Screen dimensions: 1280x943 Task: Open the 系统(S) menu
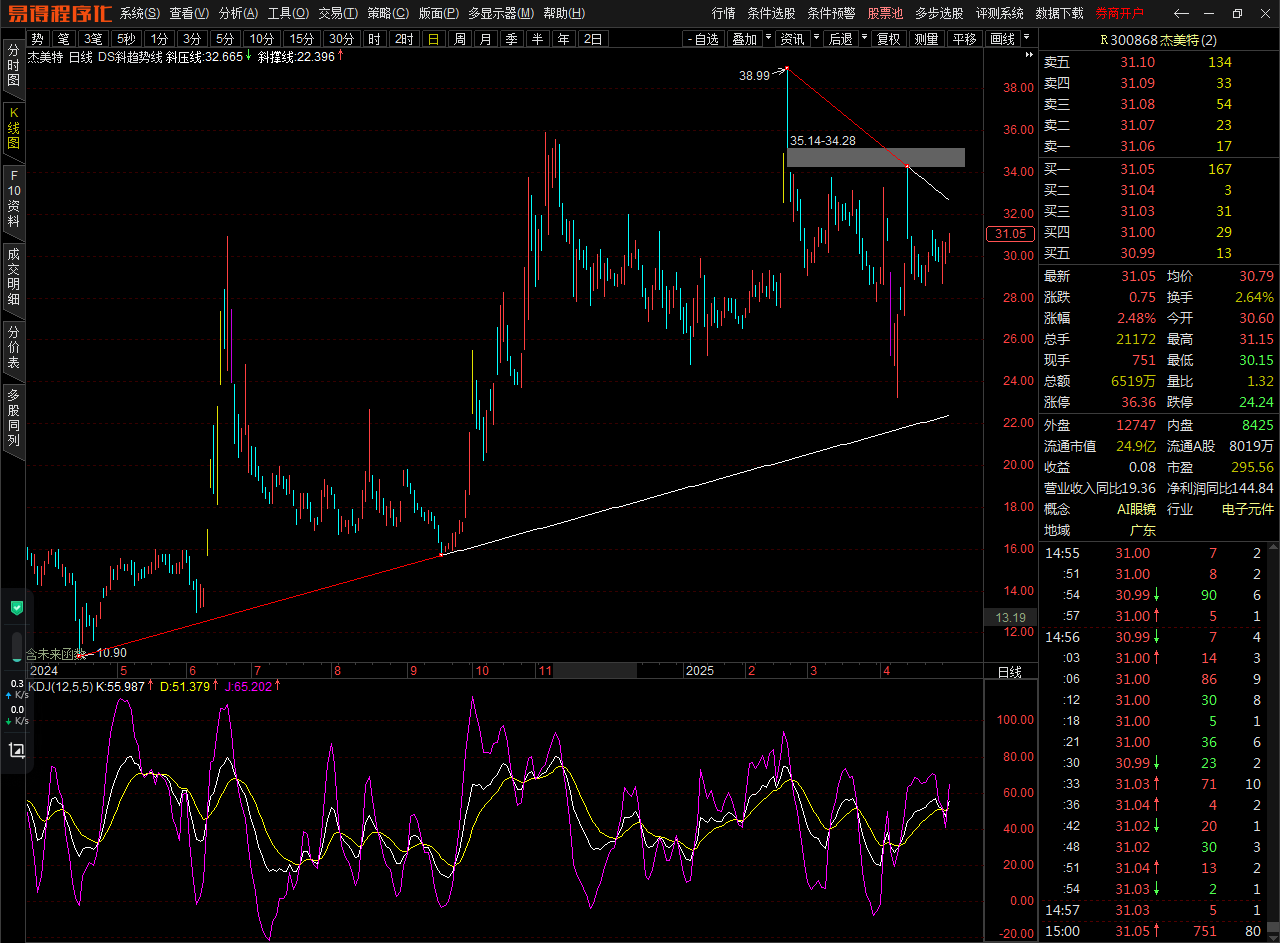[139, 13]
